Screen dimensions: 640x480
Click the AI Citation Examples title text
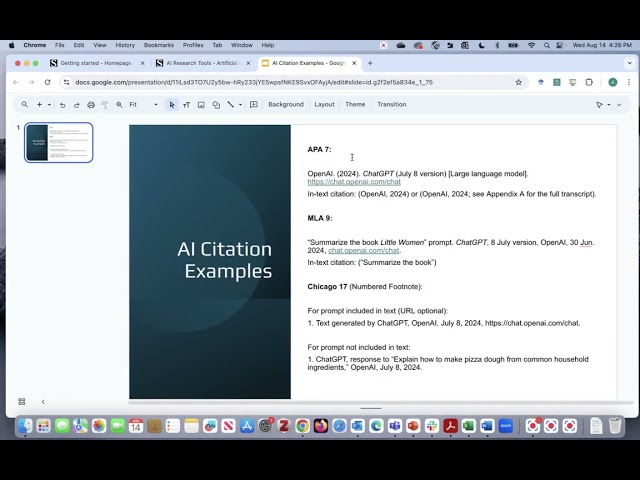coord(225,260)
